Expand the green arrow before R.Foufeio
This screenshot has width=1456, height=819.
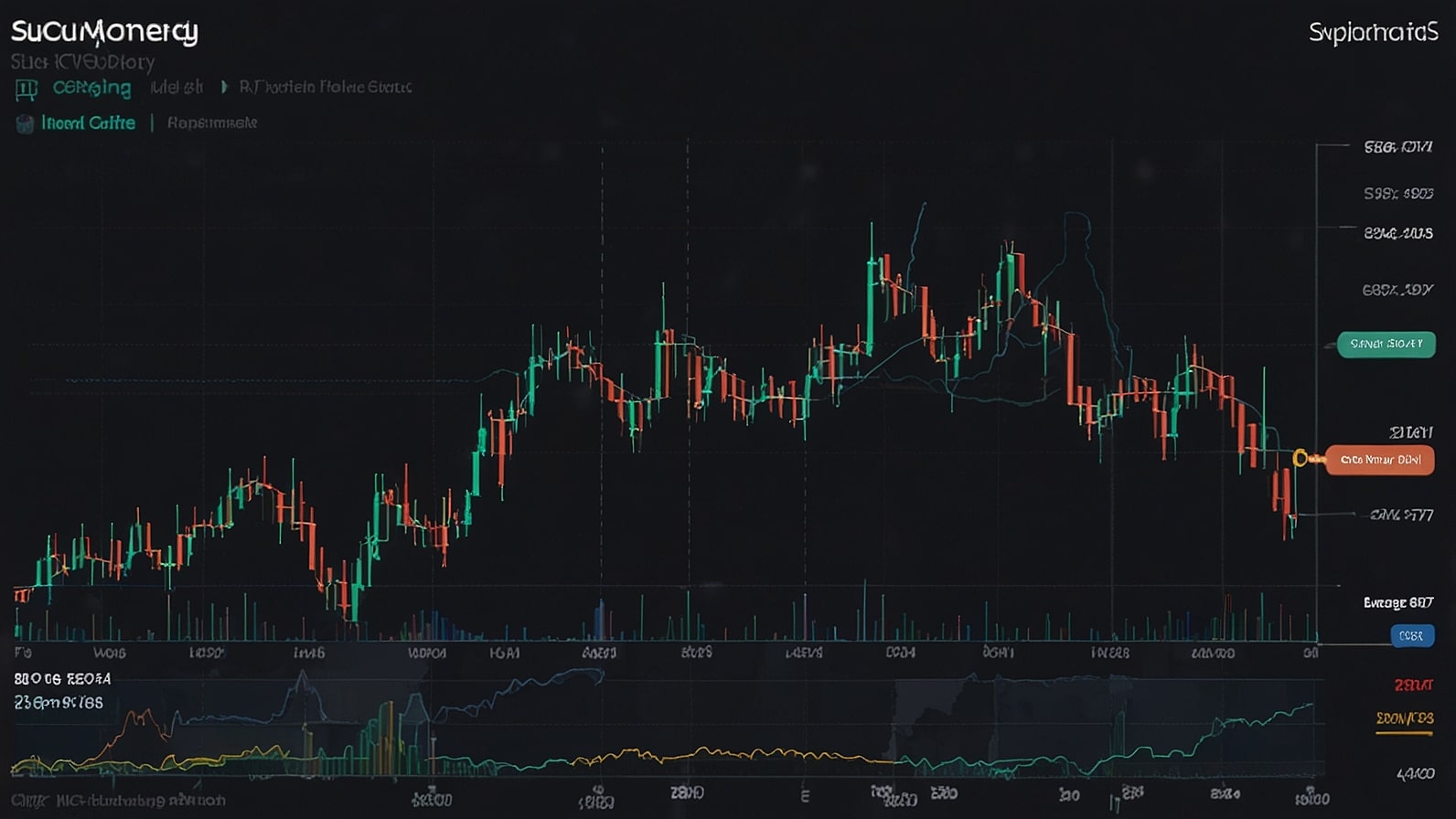[224, 87]
